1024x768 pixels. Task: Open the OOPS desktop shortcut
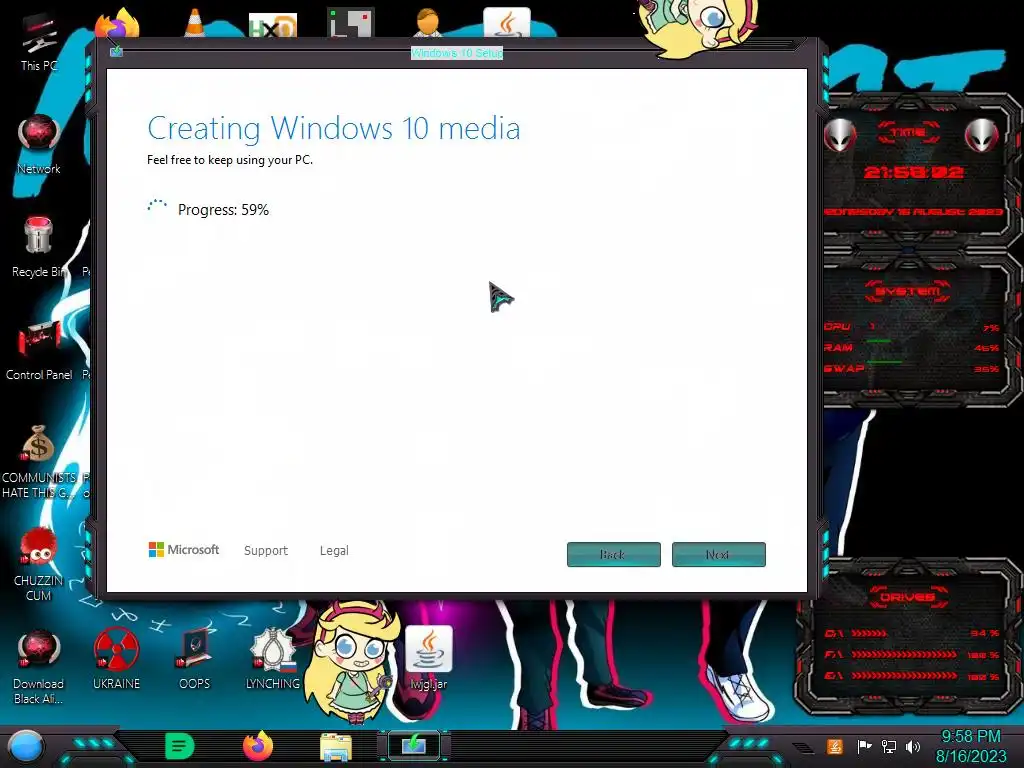pos(195,660)
